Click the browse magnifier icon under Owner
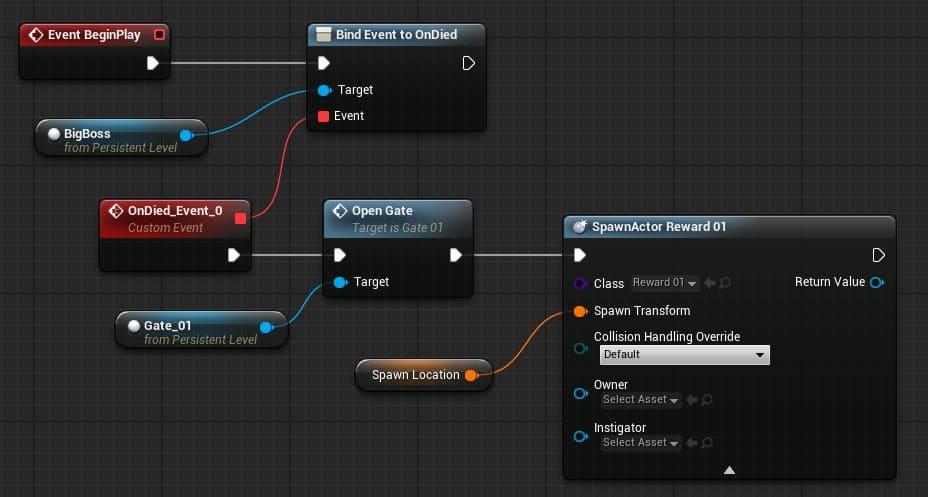 click(706, 401)
